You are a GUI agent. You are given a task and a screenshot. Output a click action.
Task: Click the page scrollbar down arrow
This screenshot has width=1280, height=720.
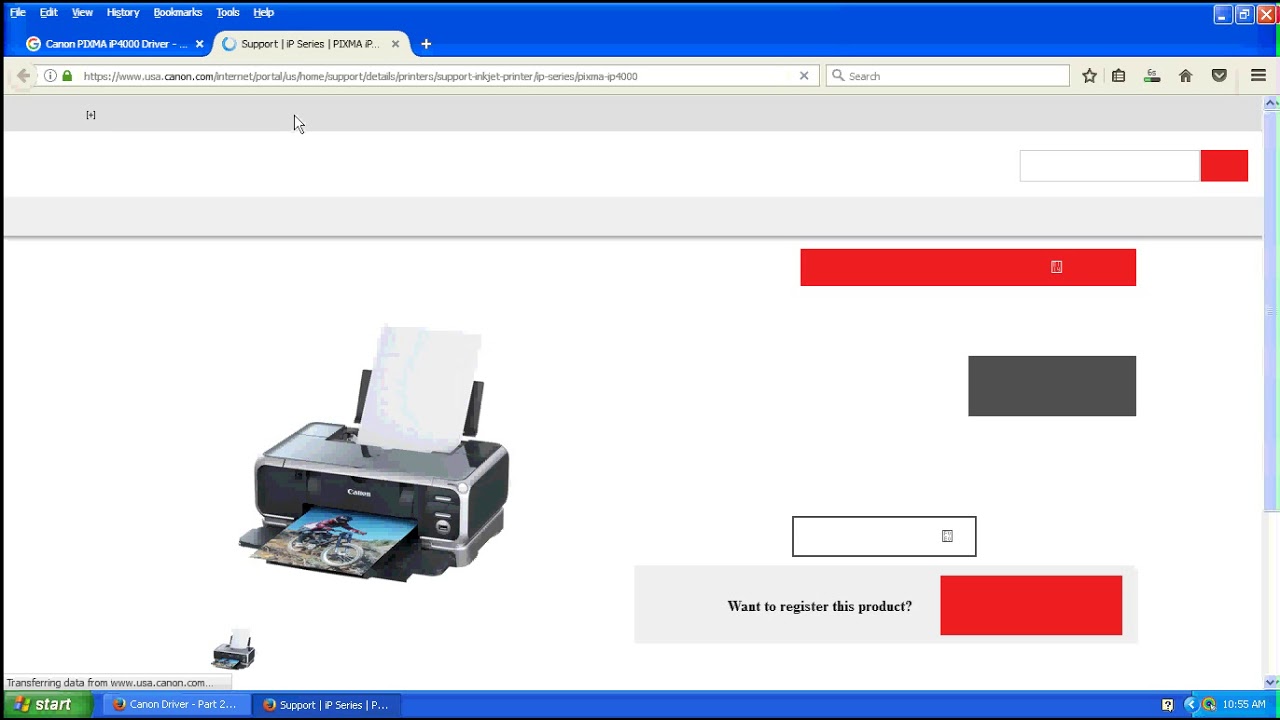pyautogui.click(x=1271, y=682)
